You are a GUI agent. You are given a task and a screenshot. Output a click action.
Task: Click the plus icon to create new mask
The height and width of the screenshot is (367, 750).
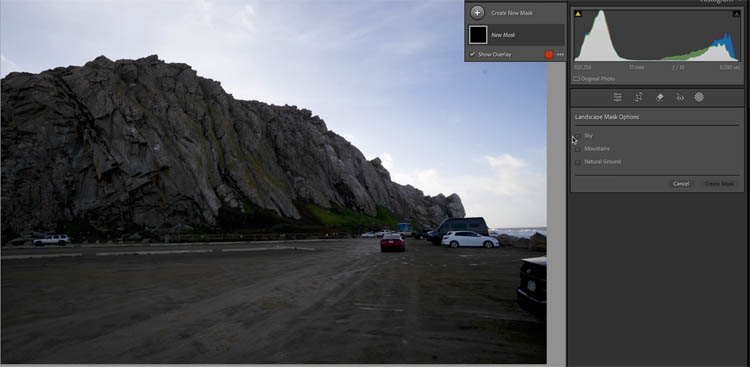(477, 13)
